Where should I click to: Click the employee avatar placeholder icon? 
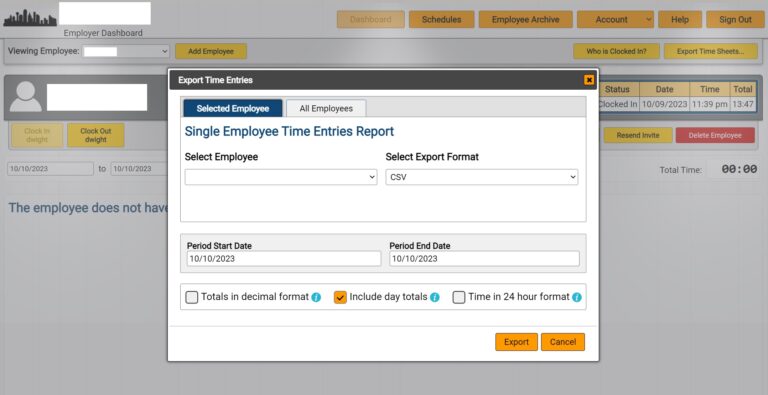point(25,97)
